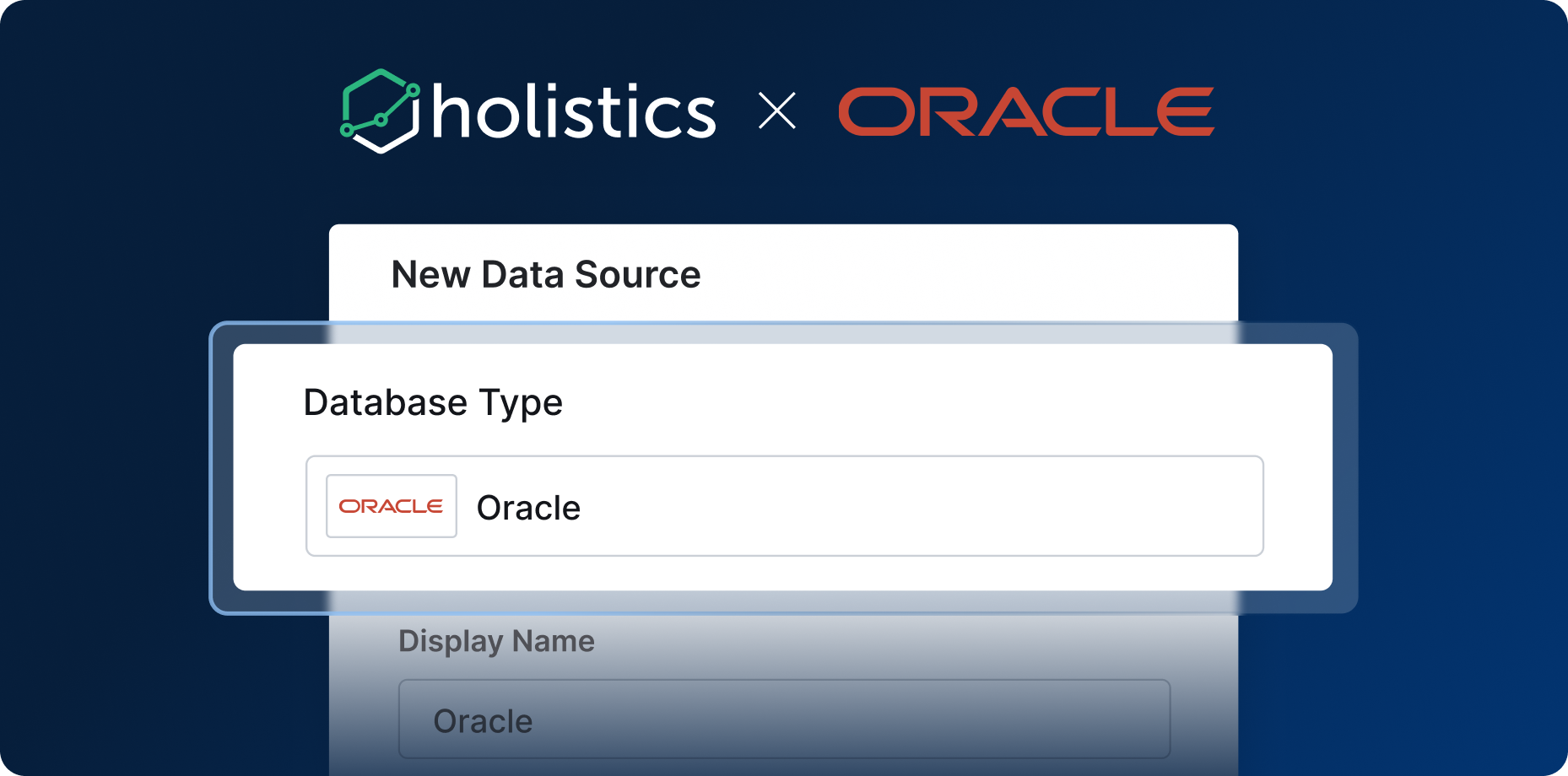Click the Display Name input field containing Oracle
Image resolution: width=1568 pixels, height=776 pixels.
pos(785,719)
